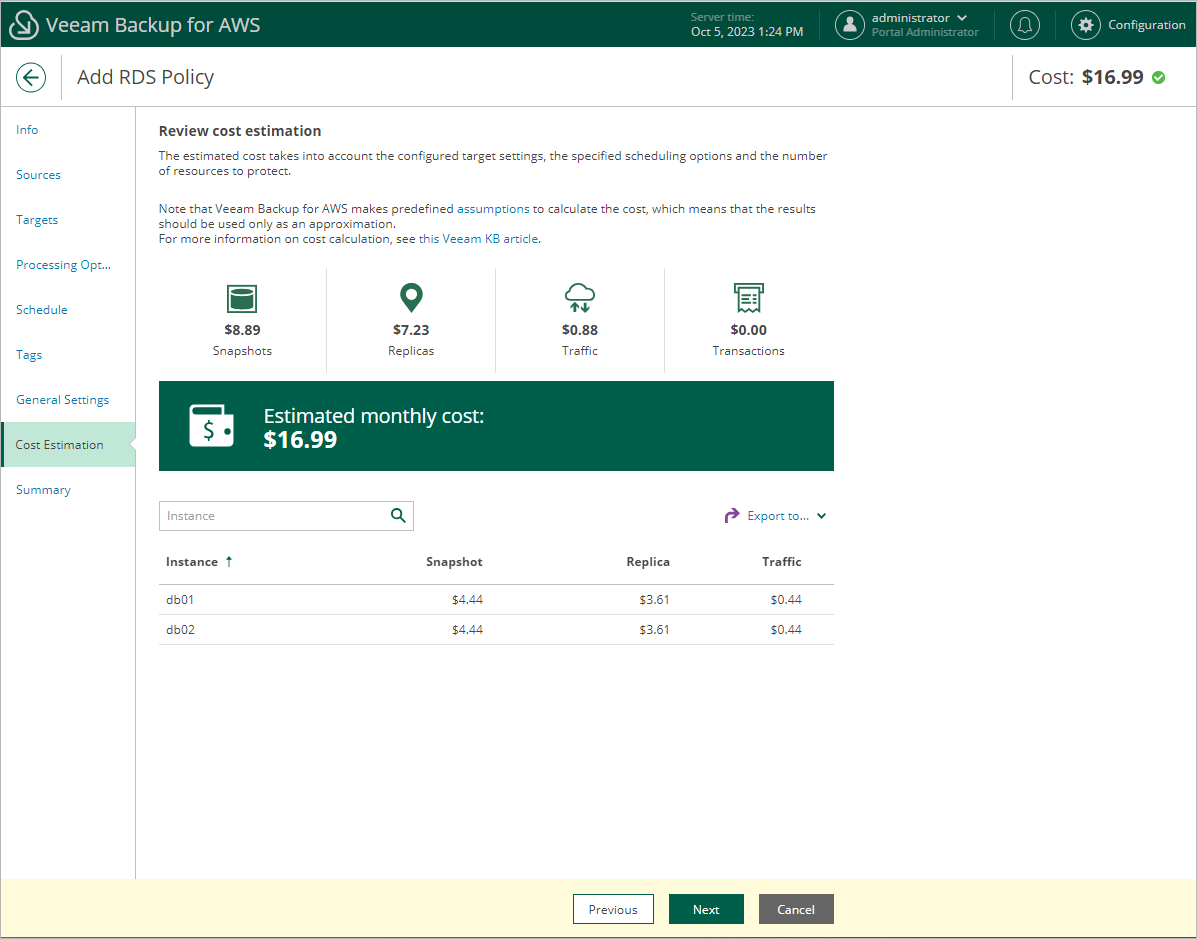Image resolution: width=1197 pixels, height=939 pixels.
Task: Click the Veeam logo icon
Action: pyautogui.click(x=24, y=24)
